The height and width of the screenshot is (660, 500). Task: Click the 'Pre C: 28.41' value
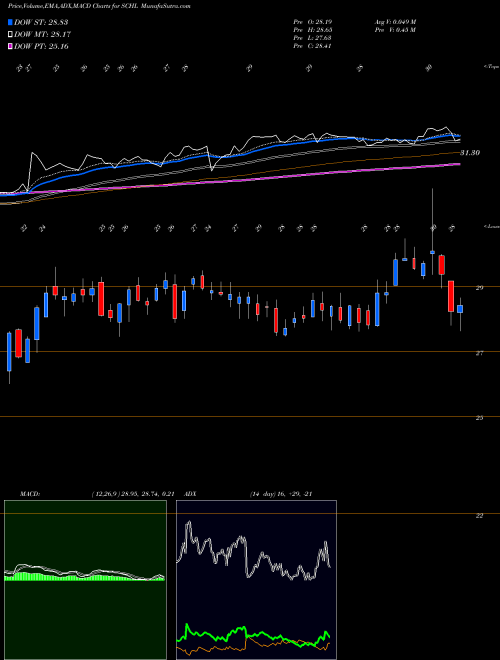pos(313,46)
